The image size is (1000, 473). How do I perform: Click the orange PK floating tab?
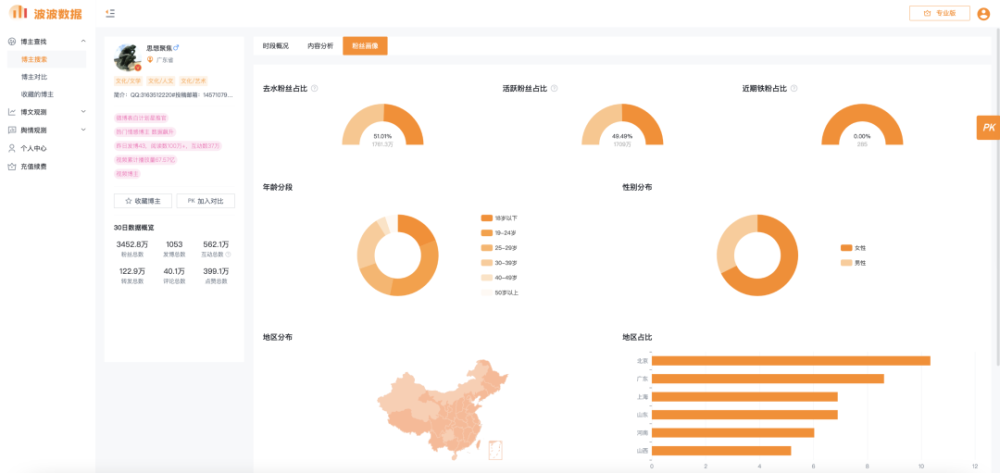(x=989, y=127)
